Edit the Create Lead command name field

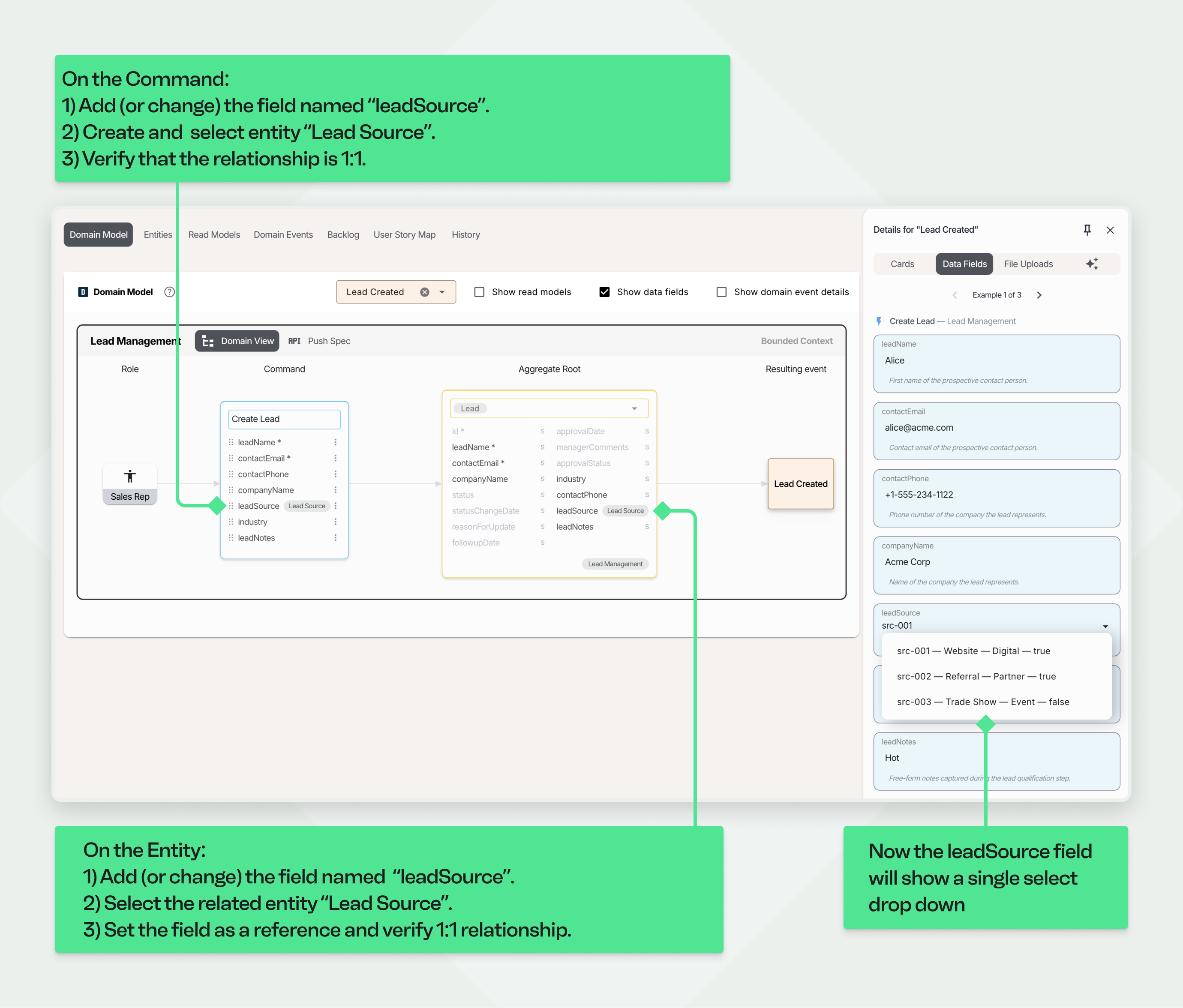pos(284,419)
